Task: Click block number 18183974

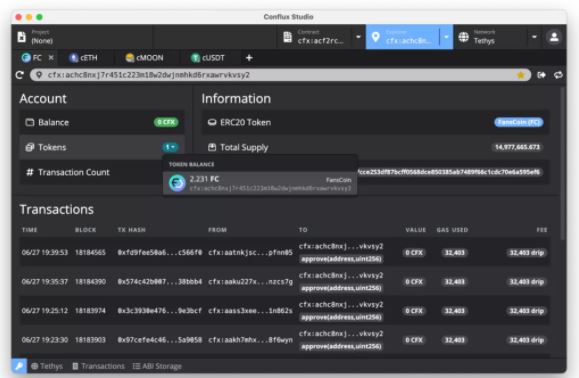Action: (x=90, y=311)
